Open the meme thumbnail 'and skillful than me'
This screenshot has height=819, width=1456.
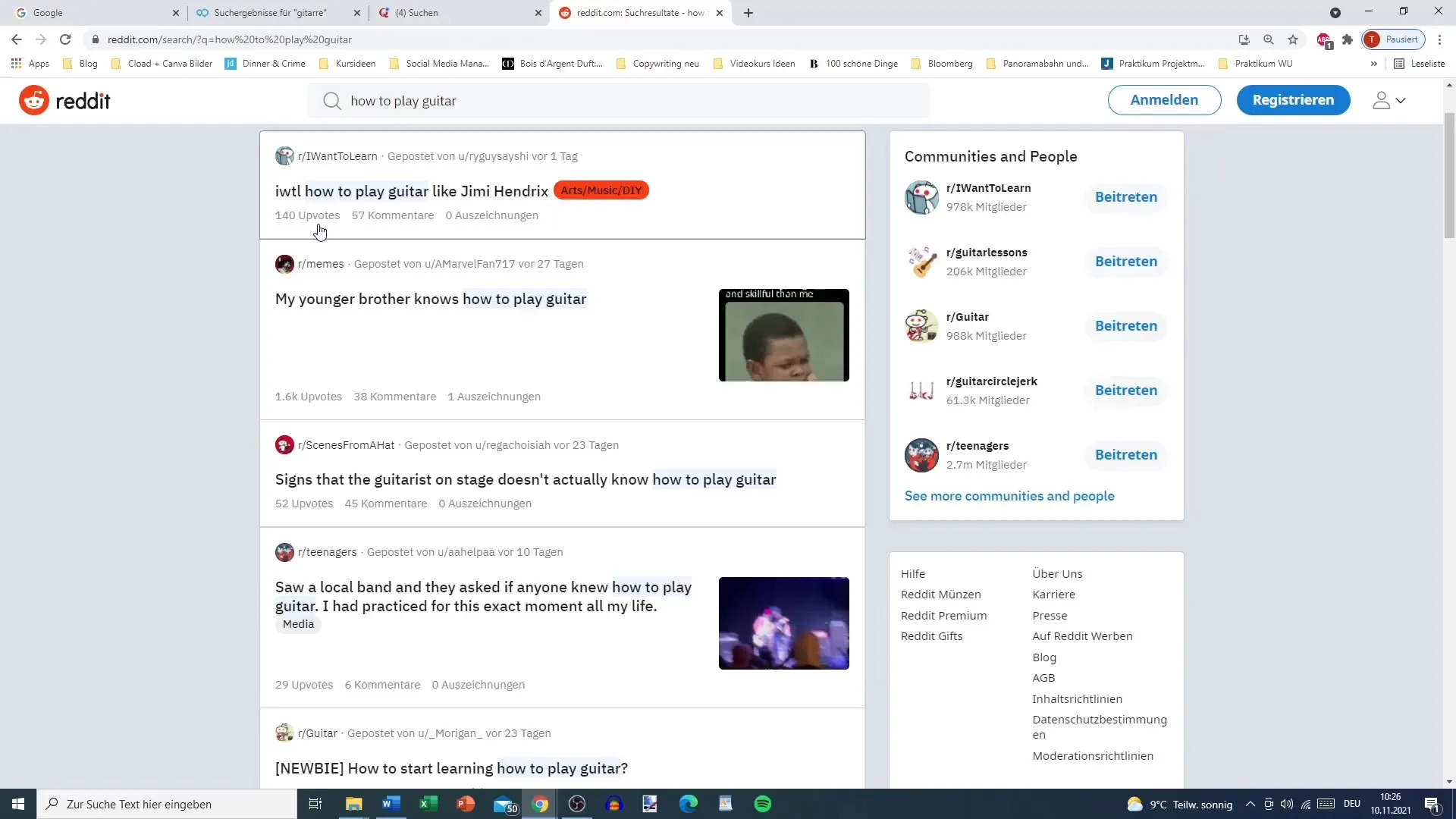[x=783, y=335]
